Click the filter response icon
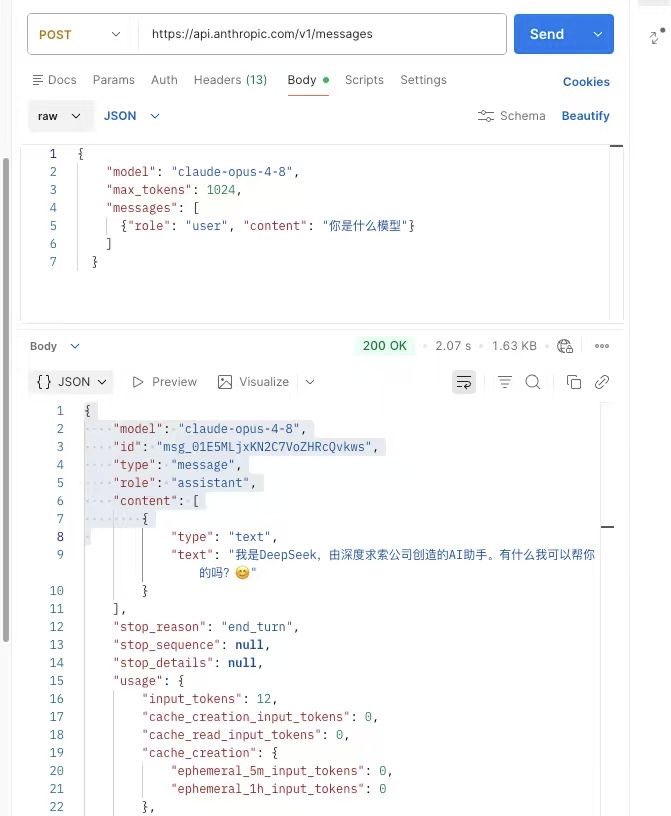The image size is (671, 816). click(504, 382)
